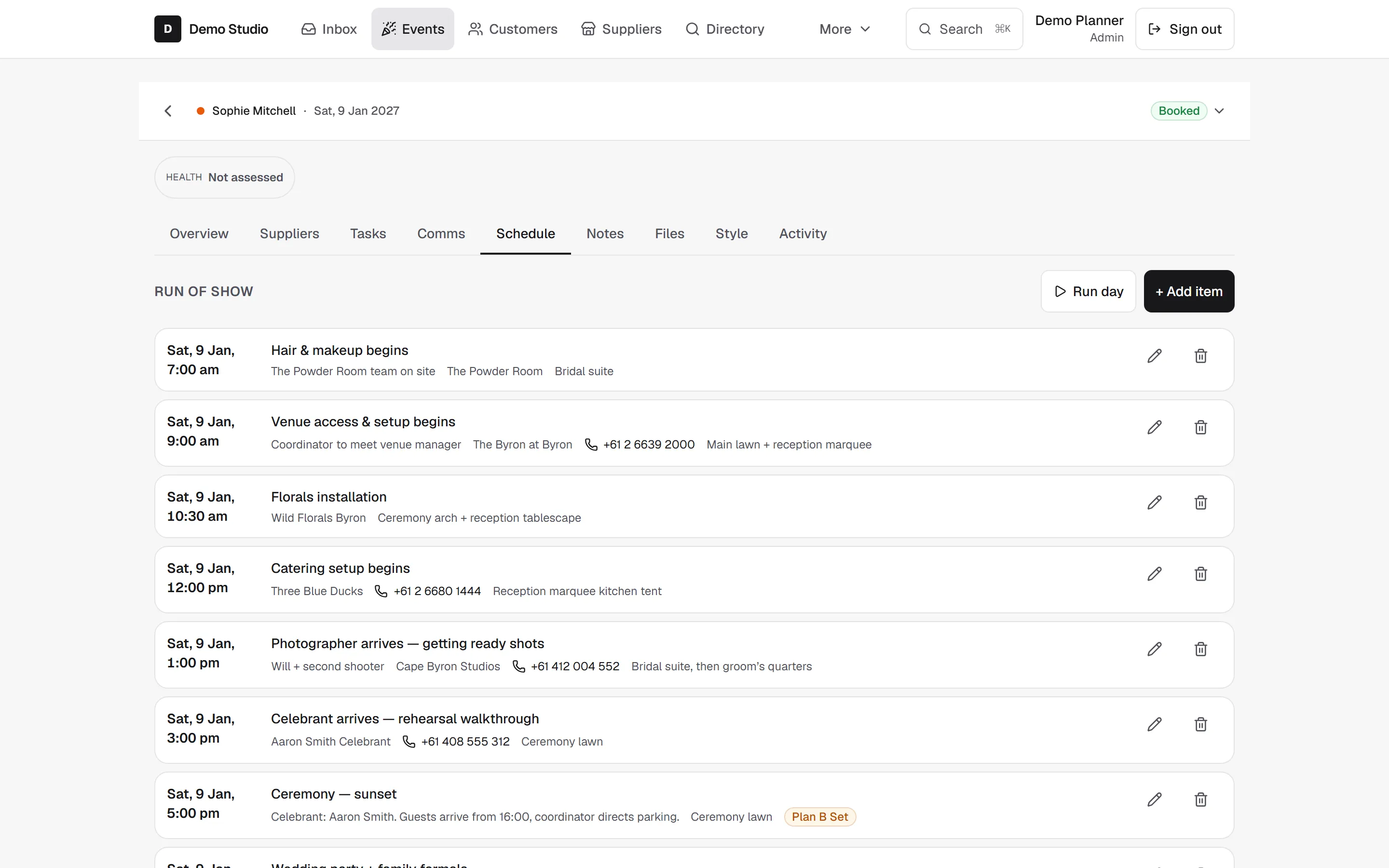This screenshot has height=868, width=1389.
Task: Delete the Celebrant arrives rehearsal item
Action: click(1200, 724)
